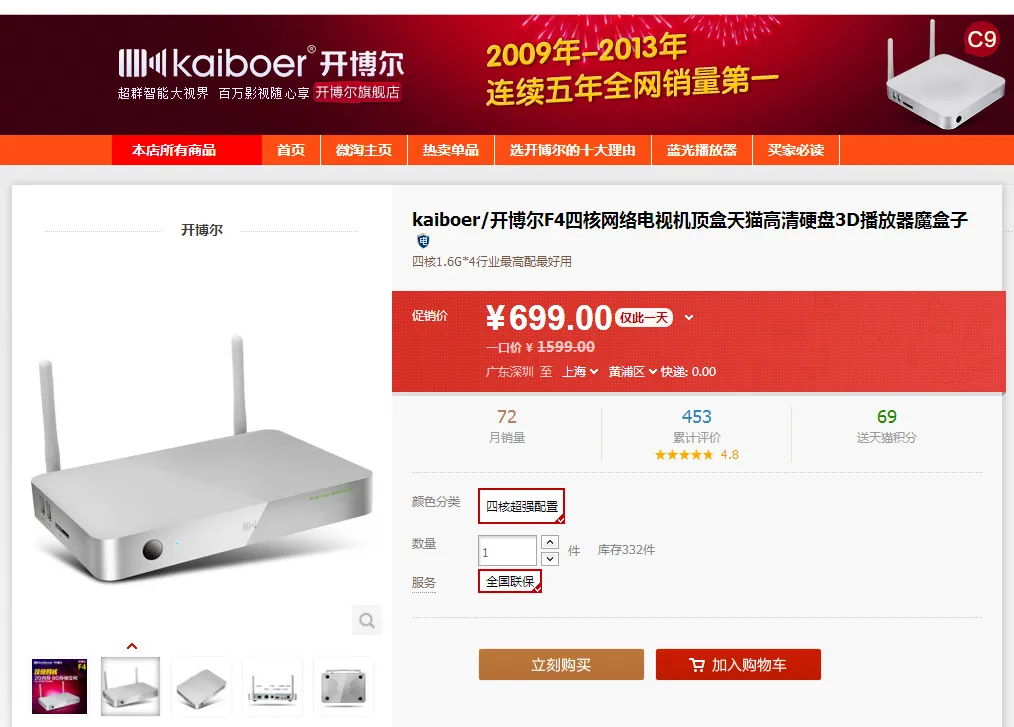Click the five-star rating icons

[684, 455]
